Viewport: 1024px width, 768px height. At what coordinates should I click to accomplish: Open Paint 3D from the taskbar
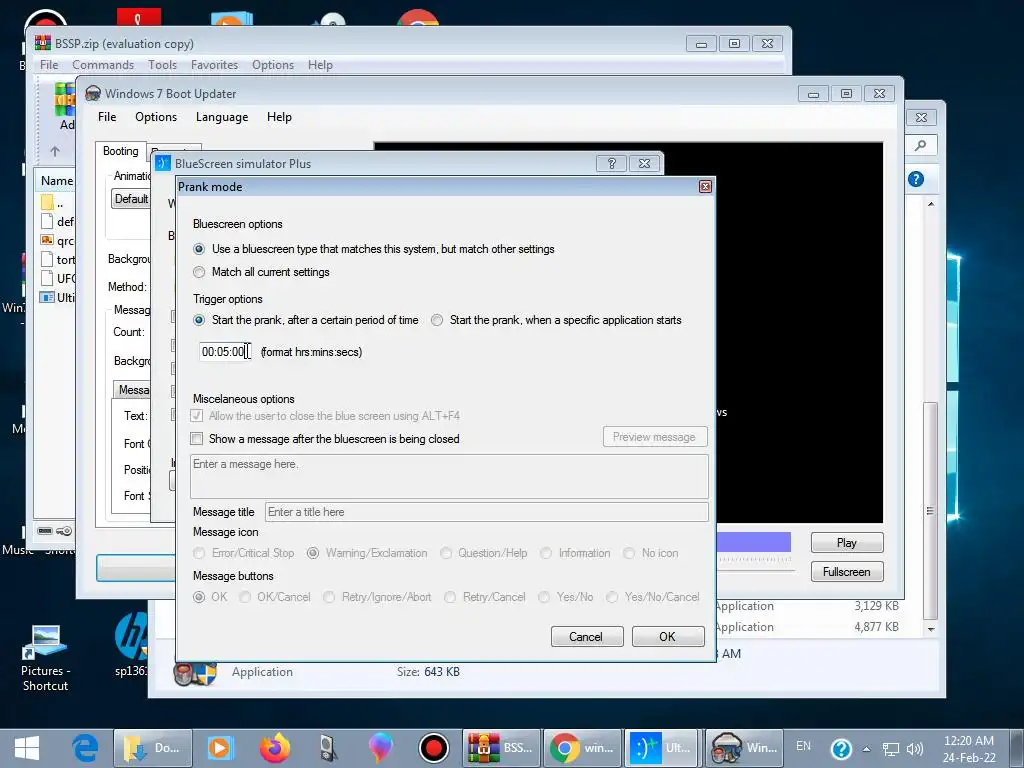tap(380, 748)
